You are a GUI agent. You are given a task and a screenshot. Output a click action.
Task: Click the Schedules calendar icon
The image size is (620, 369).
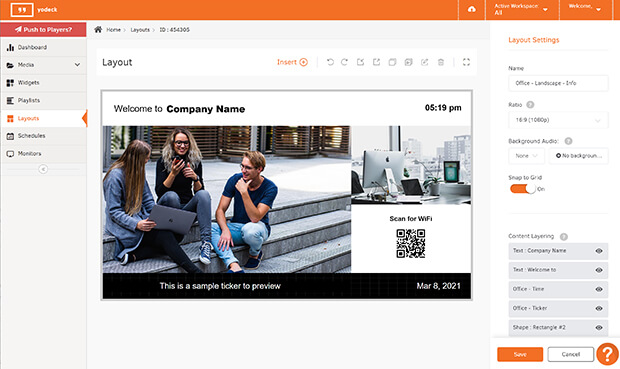pyautogui.click(x=10, y=136)
